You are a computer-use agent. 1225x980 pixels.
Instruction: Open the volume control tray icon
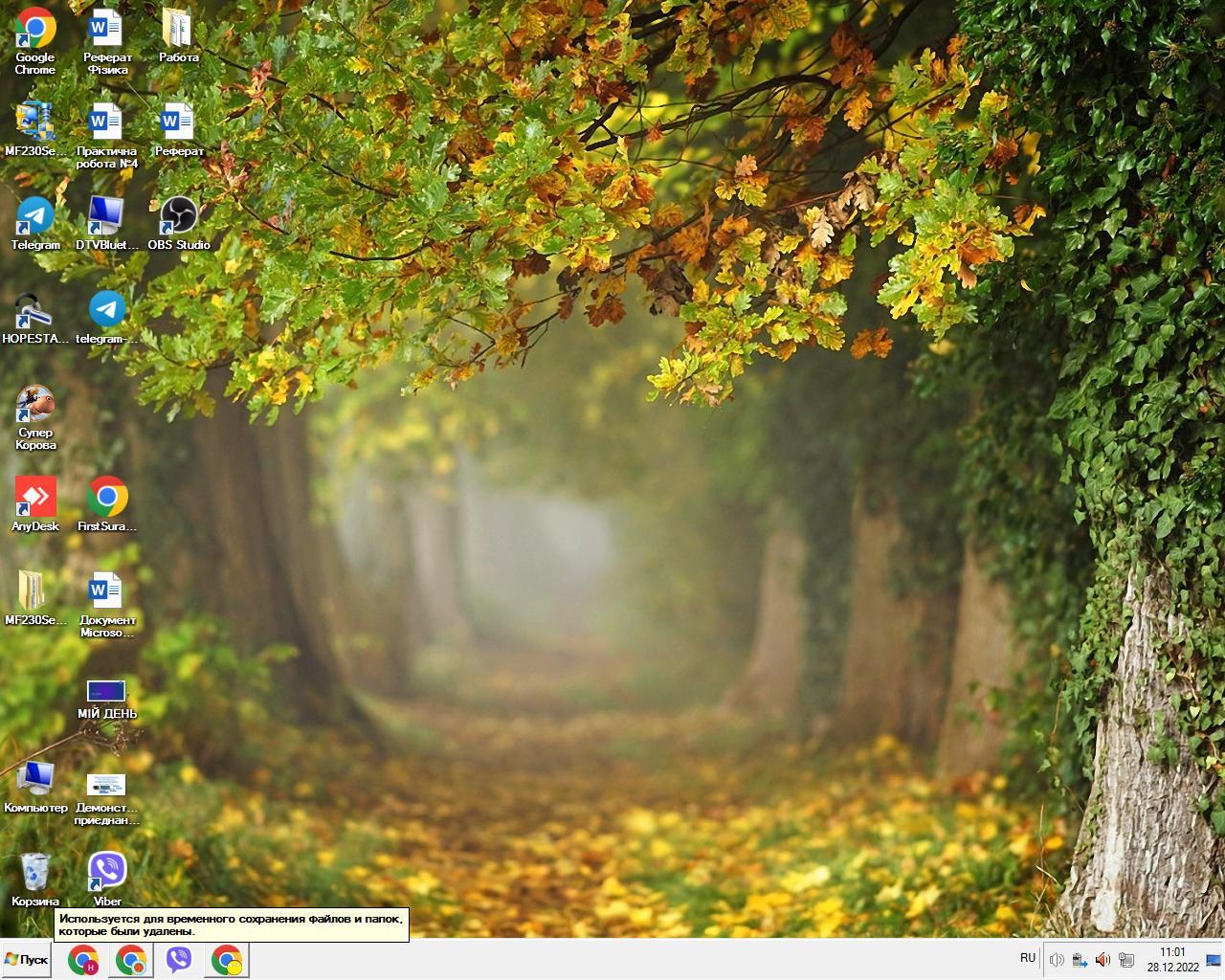[1102, 960]
